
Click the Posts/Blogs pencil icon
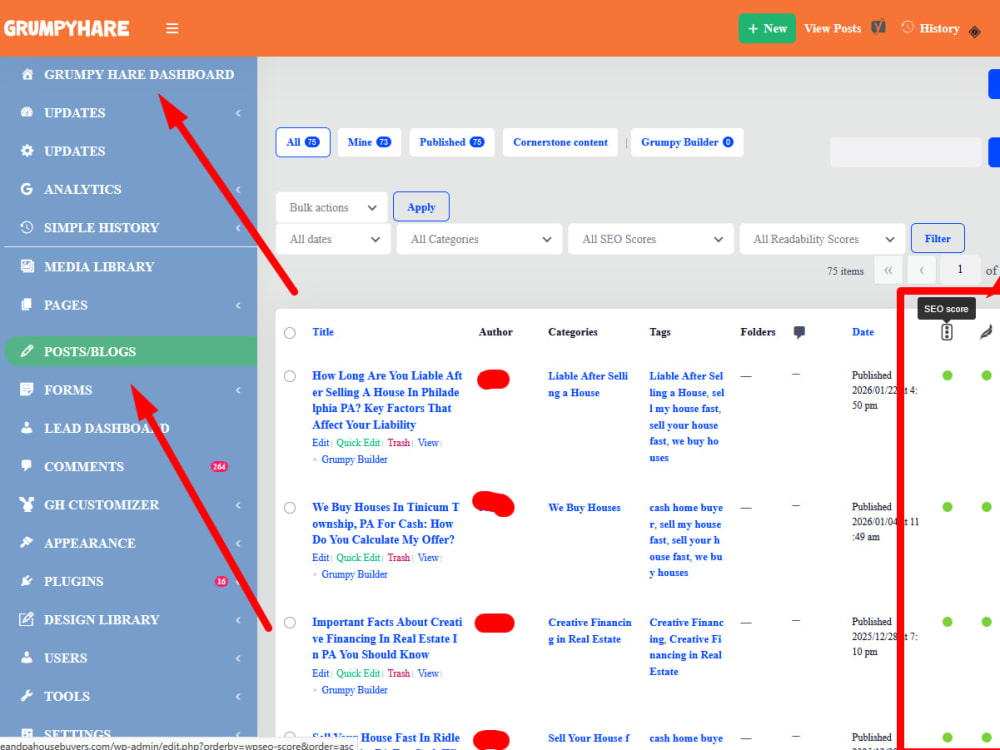point(26,351)
